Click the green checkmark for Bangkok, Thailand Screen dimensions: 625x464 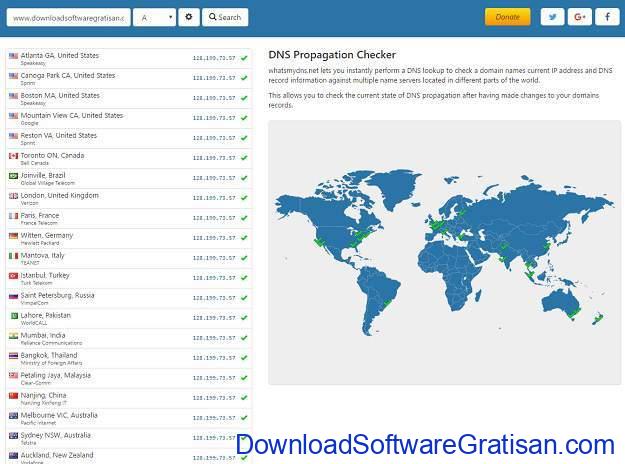[x=244, y=358]
